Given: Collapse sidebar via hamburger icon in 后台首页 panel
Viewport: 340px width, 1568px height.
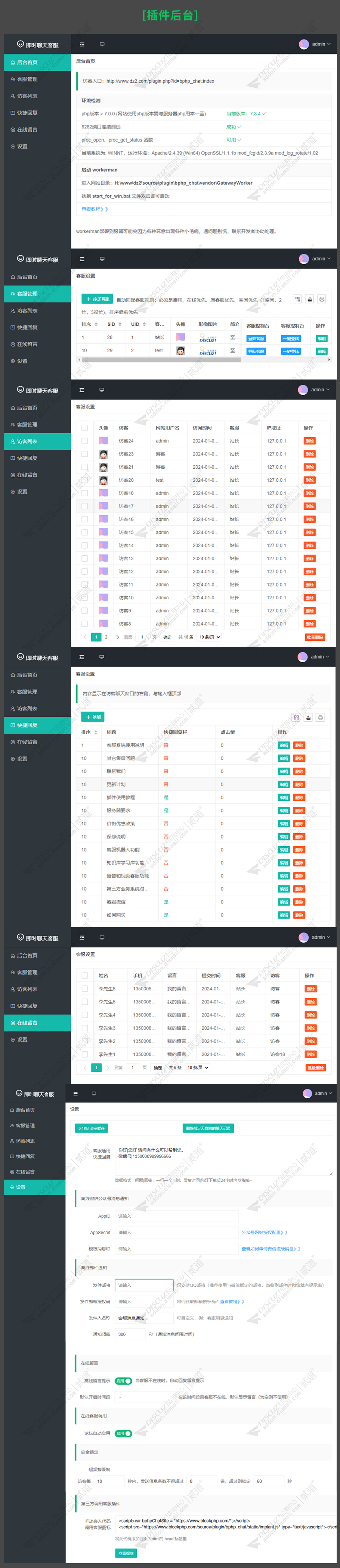Looking at the screenshot, I should coord(82,44).
